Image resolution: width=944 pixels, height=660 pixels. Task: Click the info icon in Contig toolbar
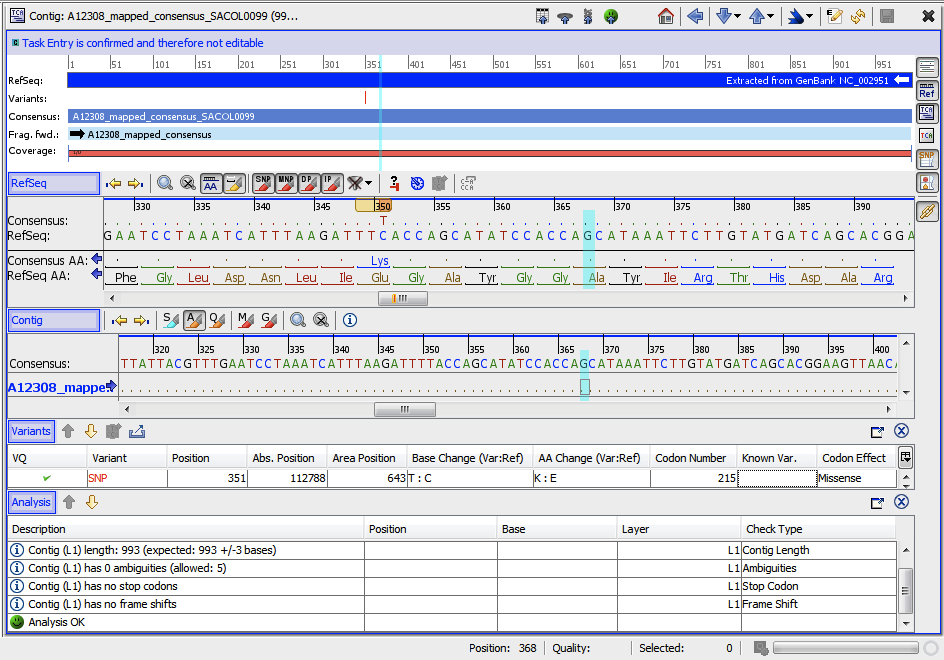tap(350, 320)
